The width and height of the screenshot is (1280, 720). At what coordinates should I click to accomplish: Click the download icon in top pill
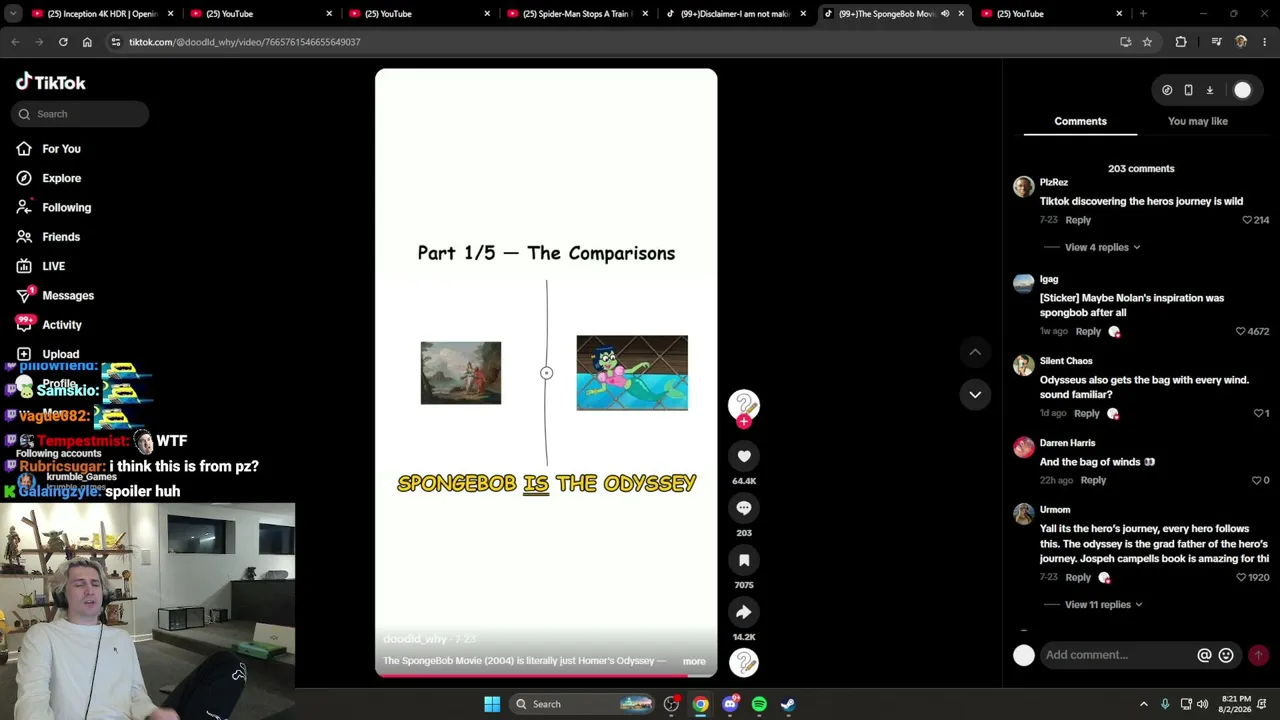pos(1209,90)
